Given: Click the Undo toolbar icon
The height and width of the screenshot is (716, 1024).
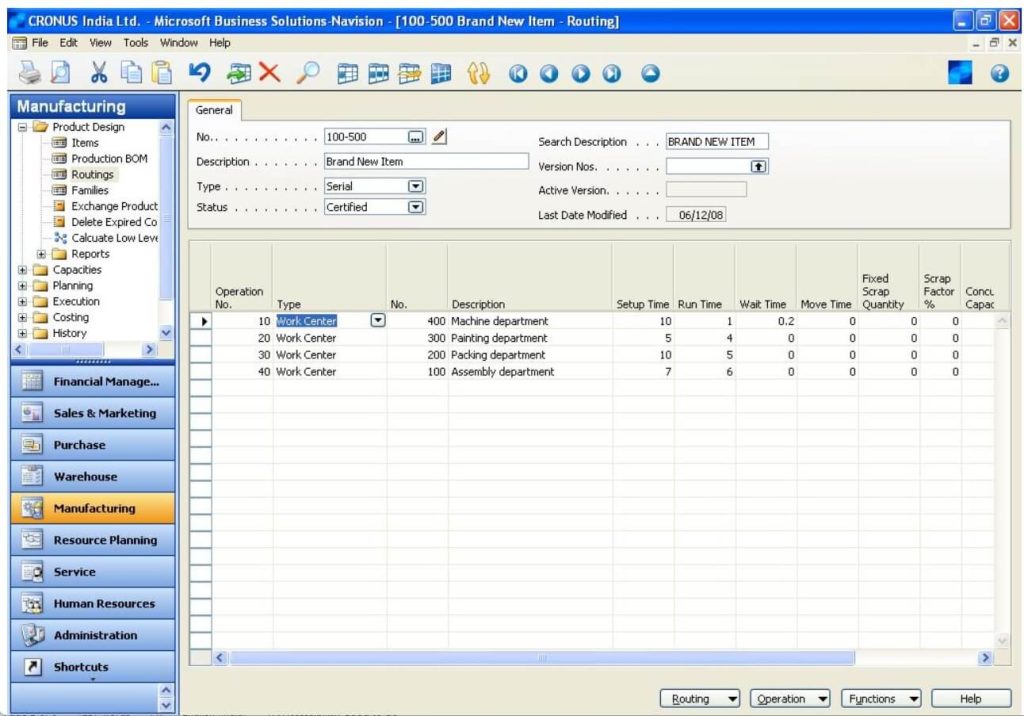Looking at the screenshot, I should click(x=200, y=73).
